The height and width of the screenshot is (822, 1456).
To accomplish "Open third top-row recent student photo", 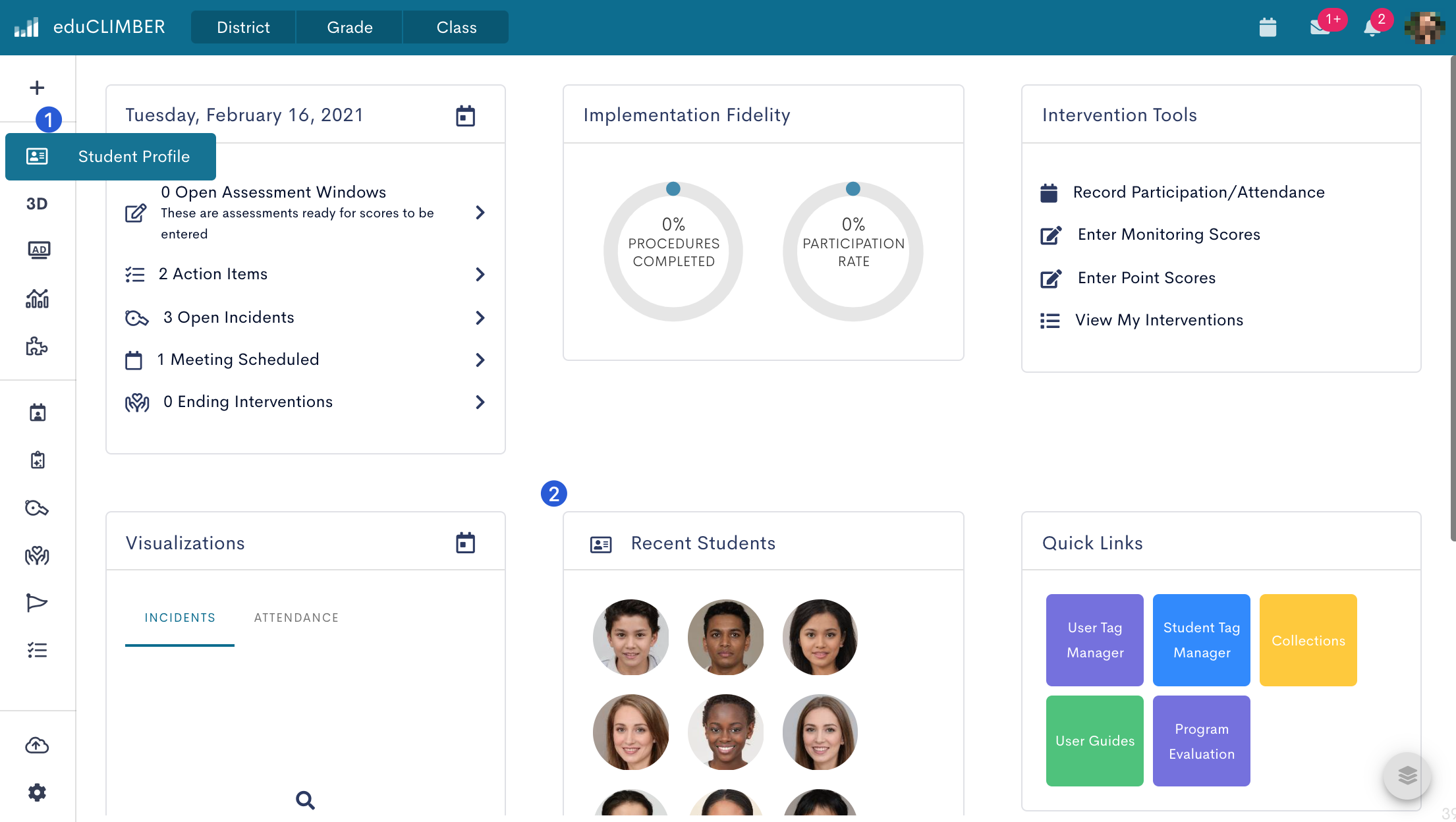I will pos(820,637).
